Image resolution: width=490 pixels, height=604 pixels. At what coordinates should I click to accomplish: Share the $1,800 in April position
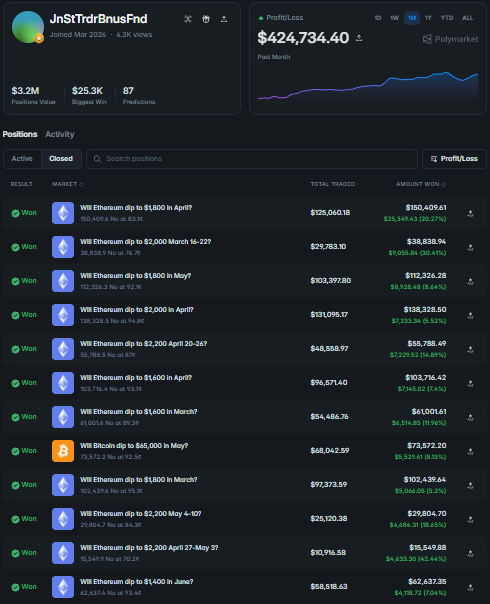point(470,213)
